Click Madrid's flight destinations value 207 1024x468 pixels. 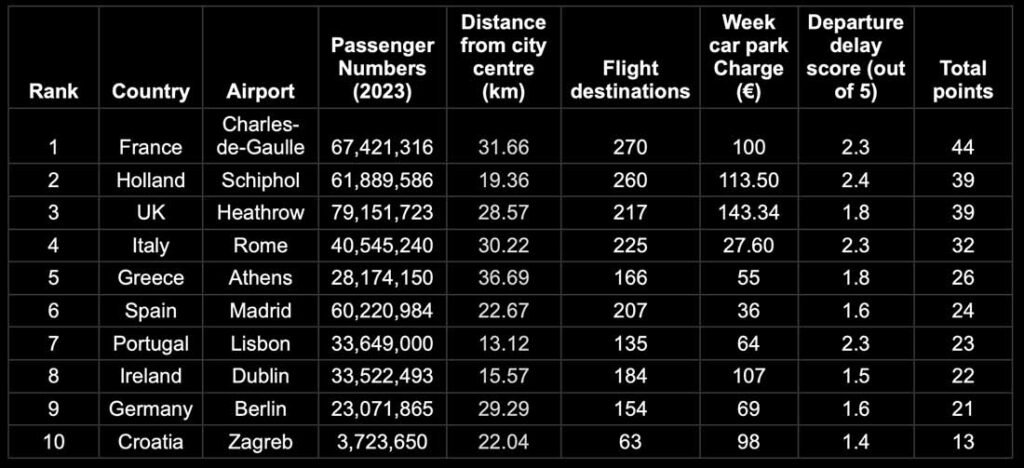630,311
